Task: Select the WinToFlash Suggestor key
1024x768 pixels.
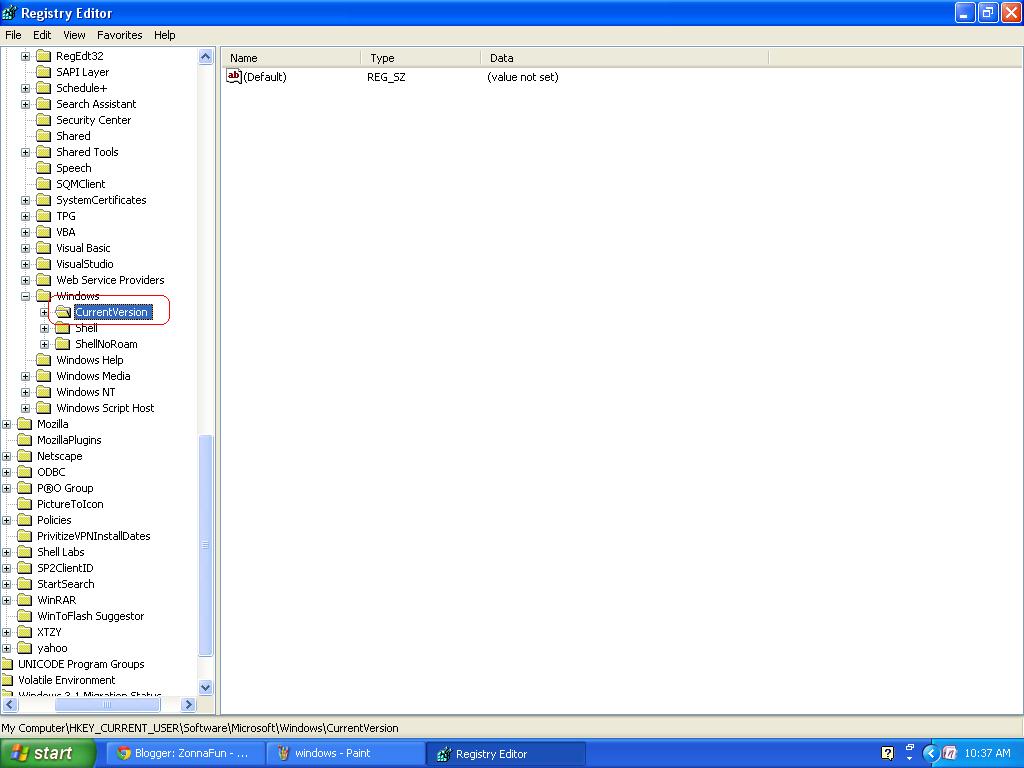Action: (91, 616)
